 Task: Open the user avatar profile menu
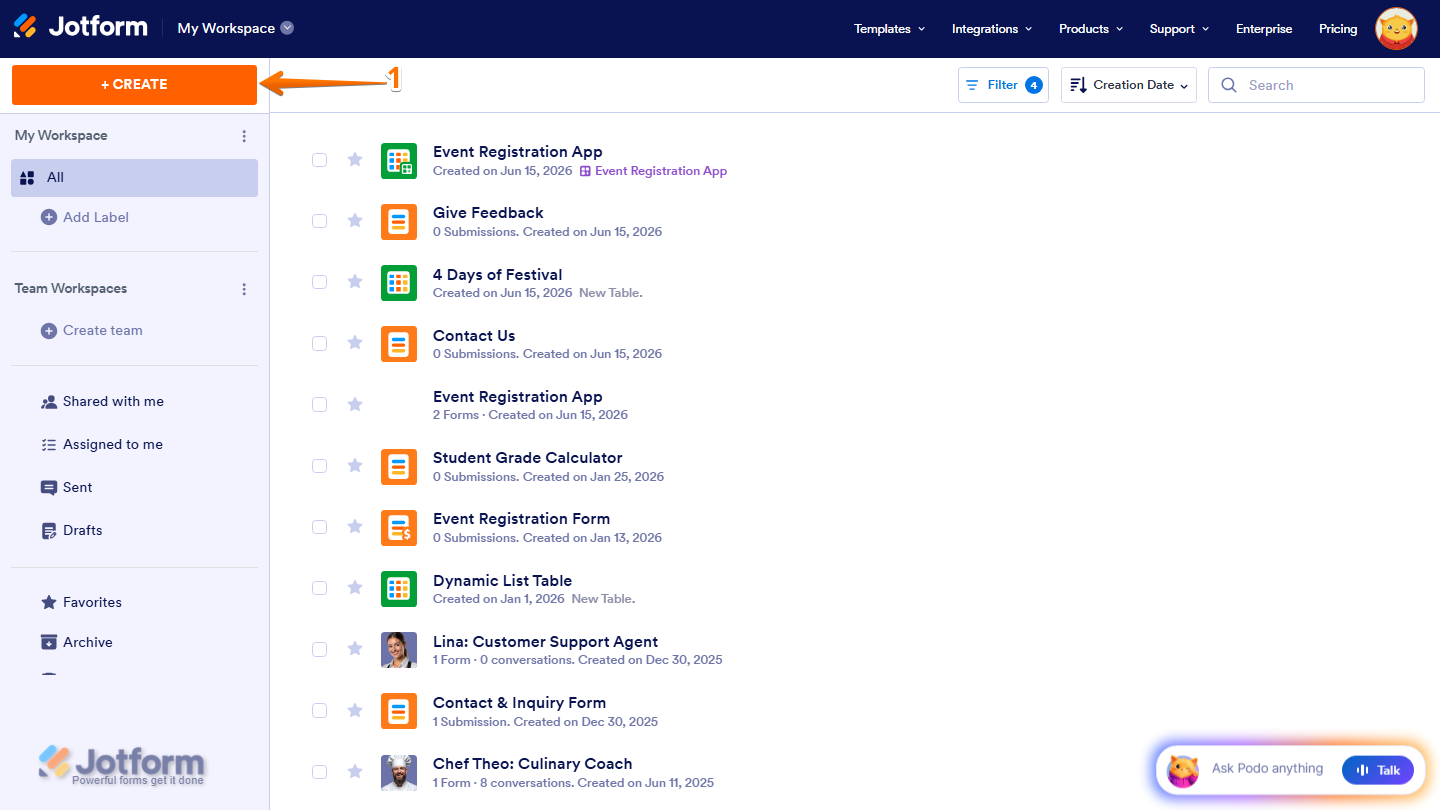(x=1396, y=29)
